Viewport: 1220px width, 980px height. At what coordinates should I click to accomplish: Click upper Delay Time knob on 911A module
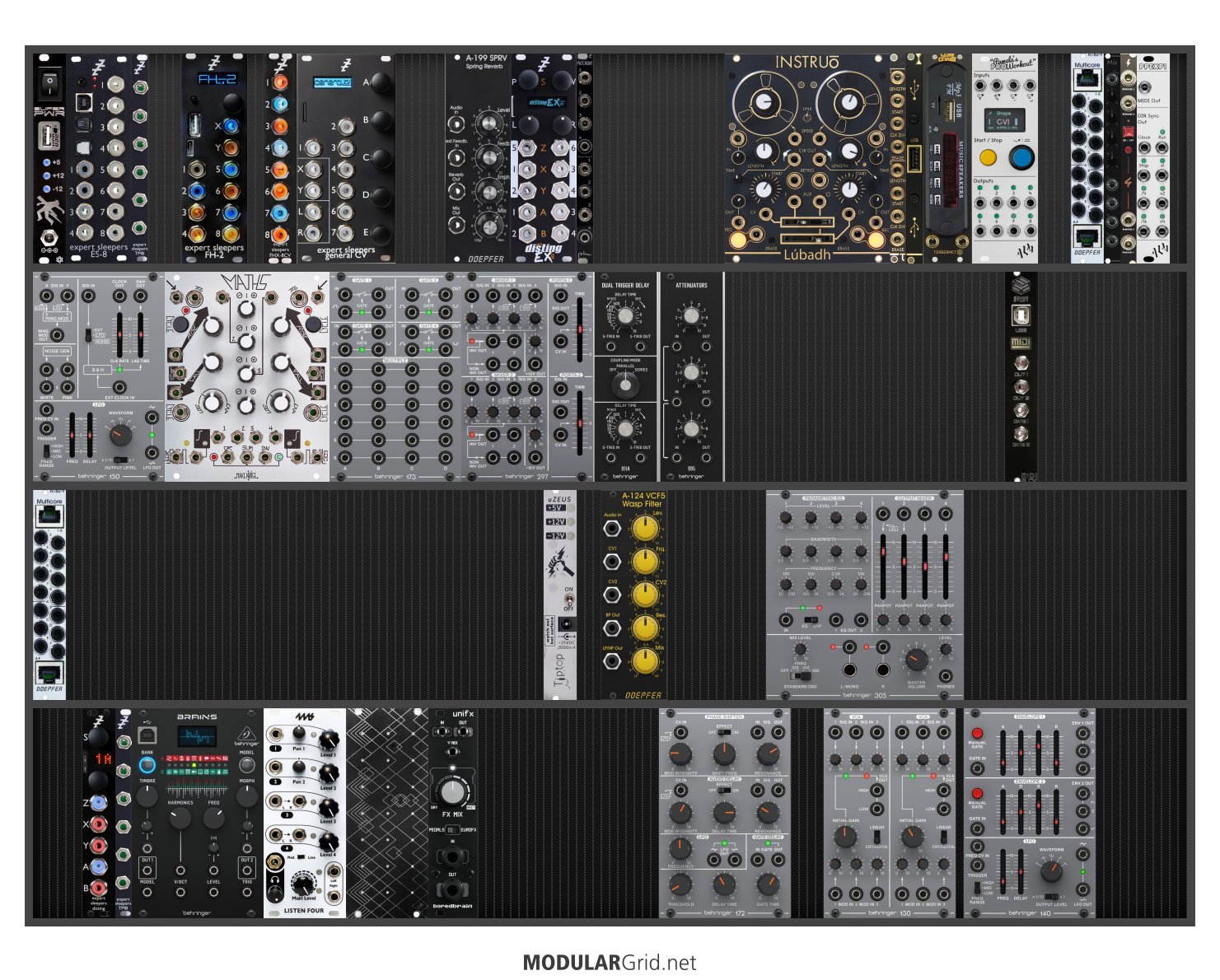(x=626, y=317)
